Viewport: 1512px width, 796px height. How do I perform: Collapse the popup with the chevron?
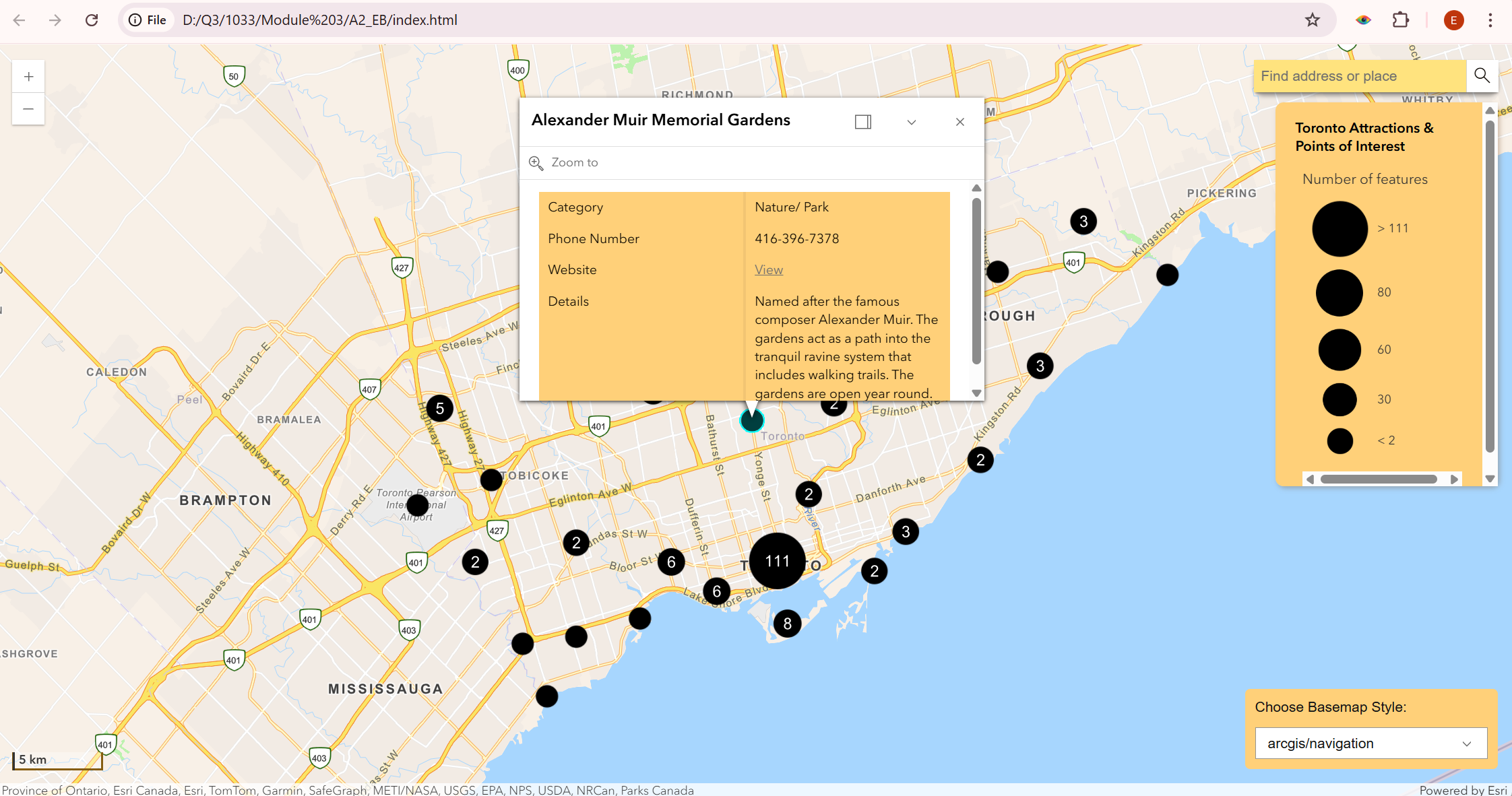pos(912,122)
